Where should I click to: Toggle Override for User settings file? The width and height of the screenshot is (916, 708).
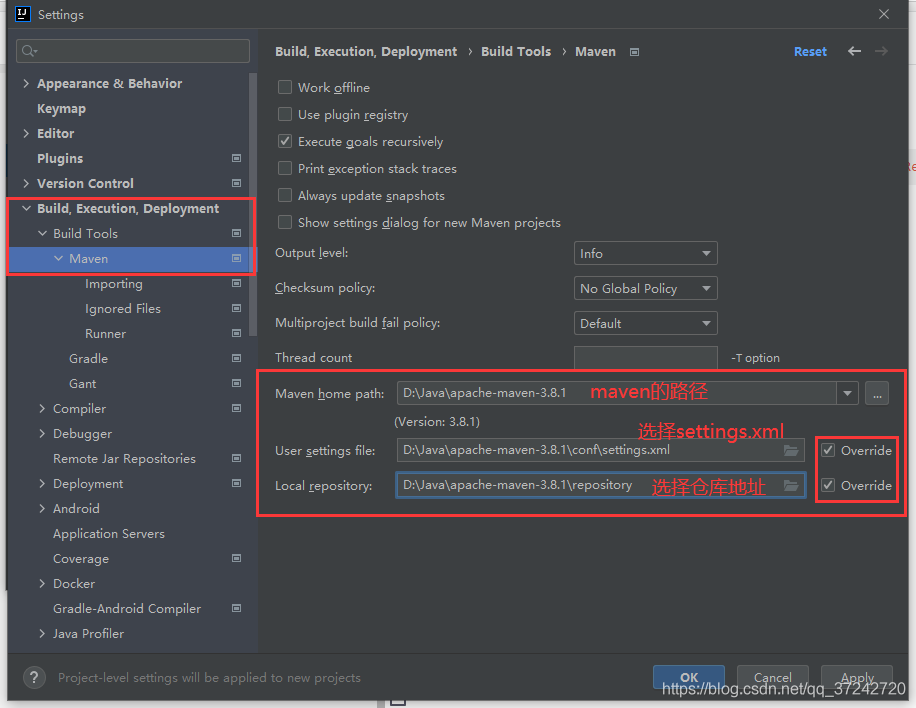tap(828, 450)
